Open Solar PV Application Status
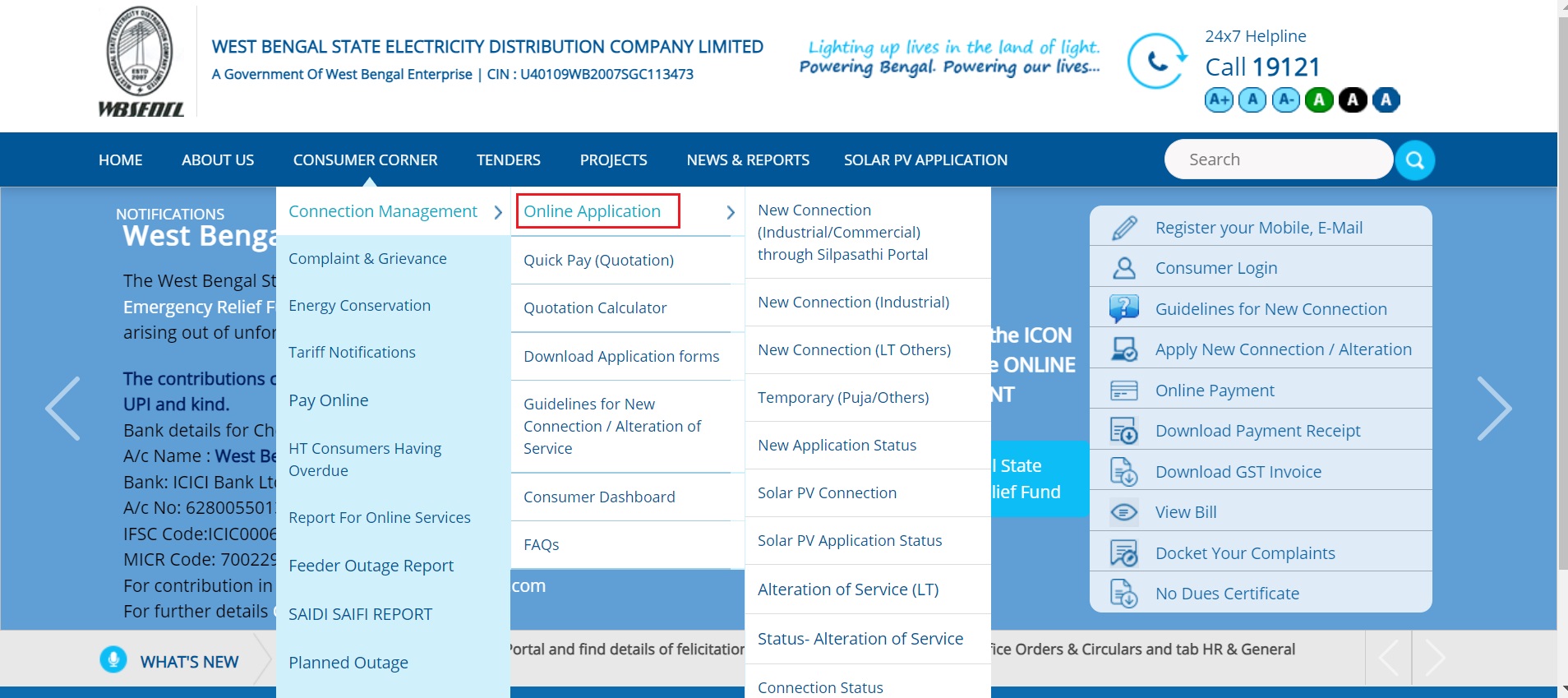This screenshot has width=1568, height=698. point(850,540)
